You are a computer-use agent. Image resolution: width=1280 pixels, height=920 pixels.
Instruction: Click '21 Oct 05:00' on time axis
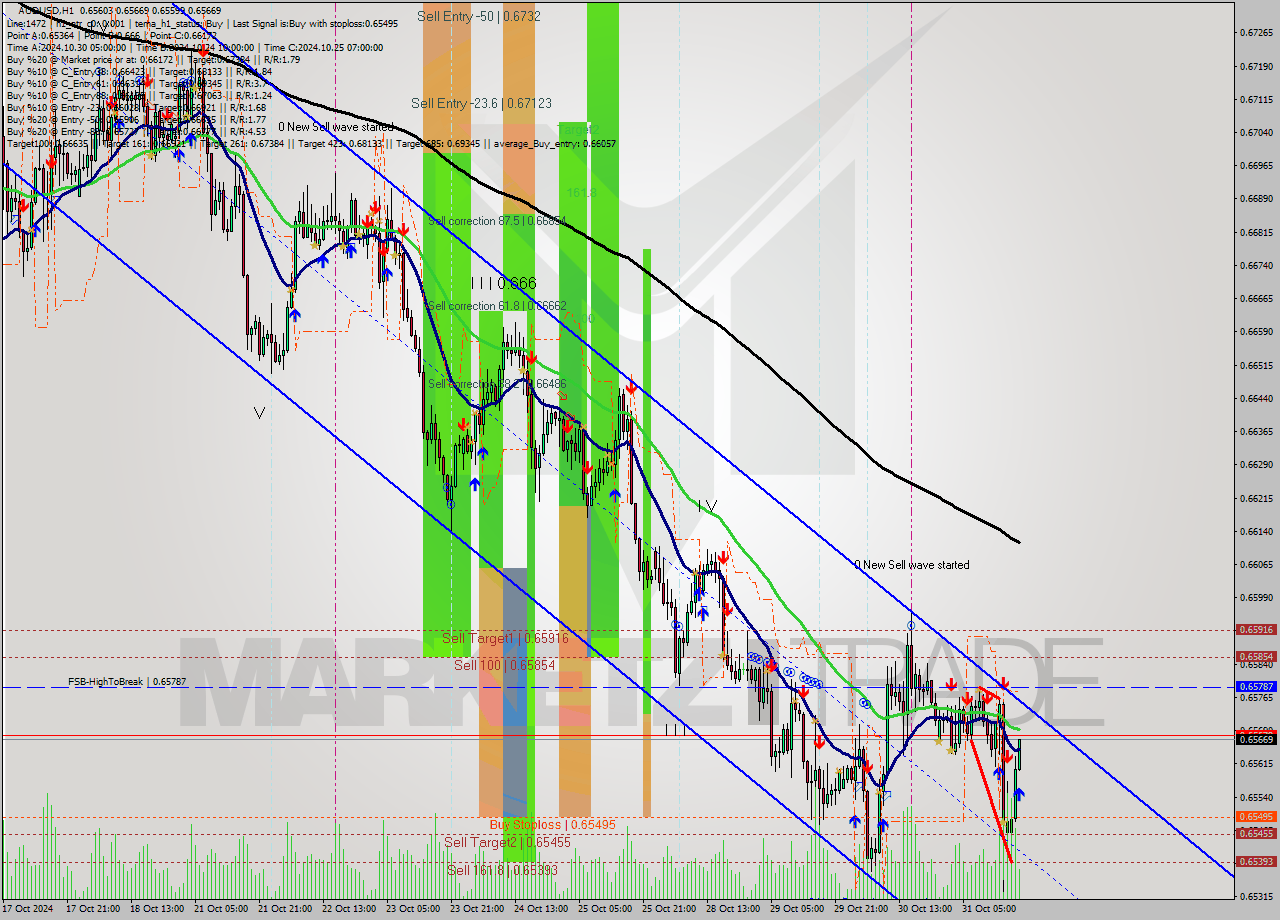point(220,909)
